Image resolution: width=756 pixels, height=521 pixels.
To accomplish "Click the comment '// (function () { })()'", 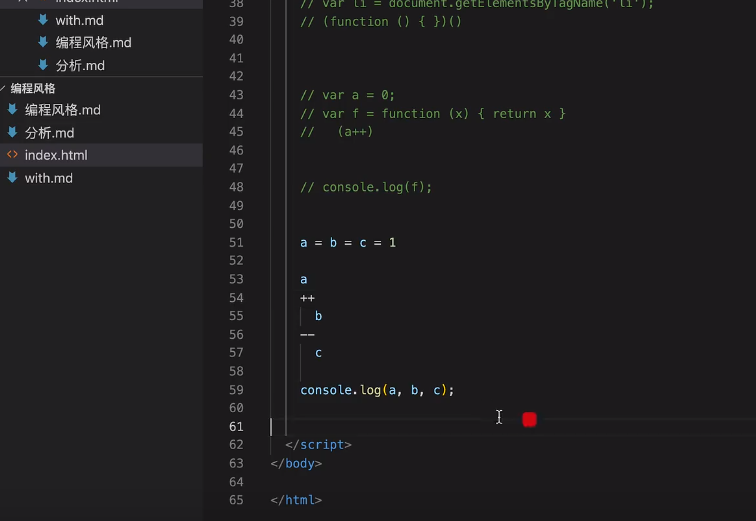I will pyautogui.click(x=381, y=22).
